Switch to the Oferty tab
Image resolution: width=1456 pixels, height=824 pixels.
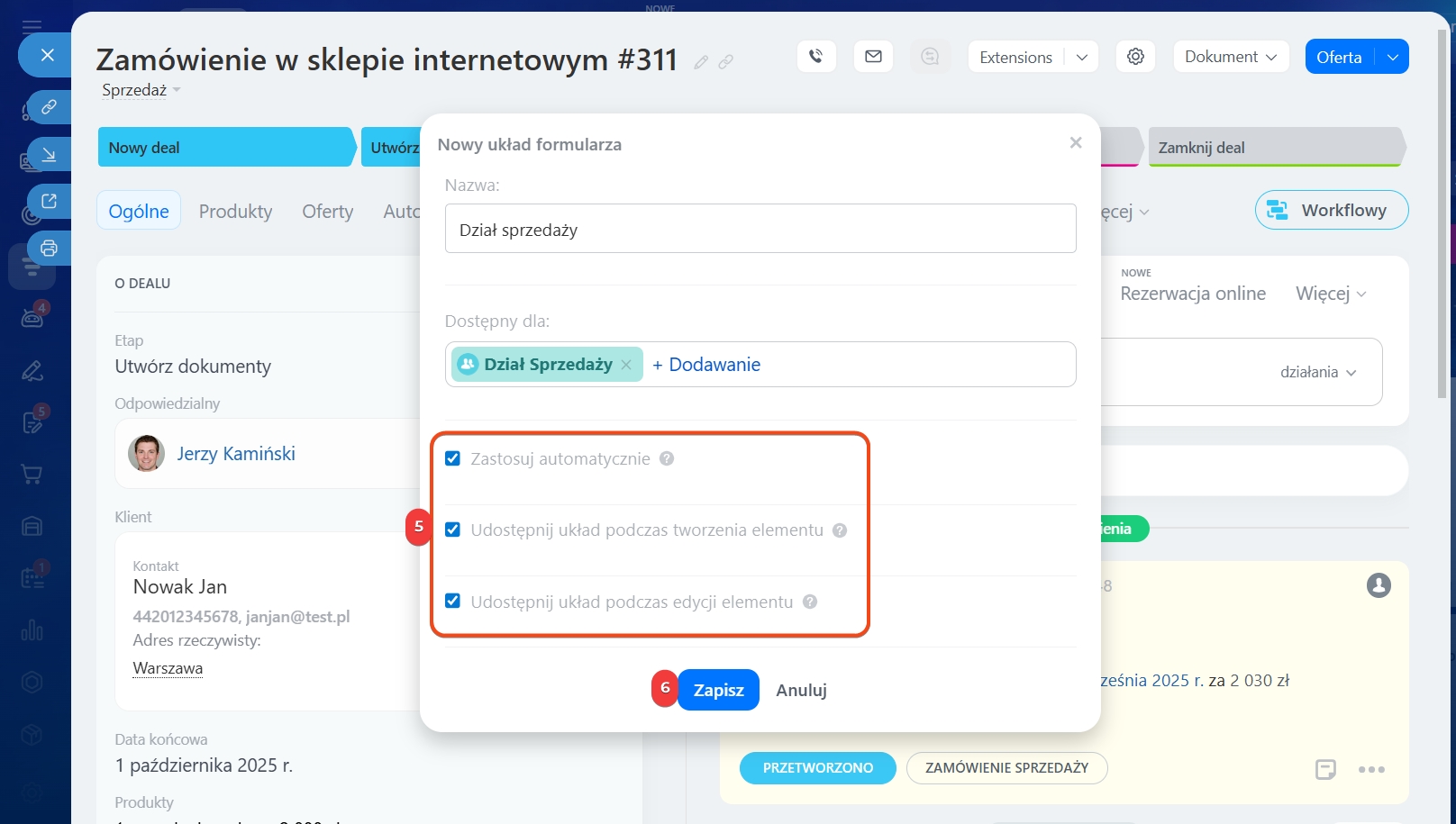(x=328, y=211)
